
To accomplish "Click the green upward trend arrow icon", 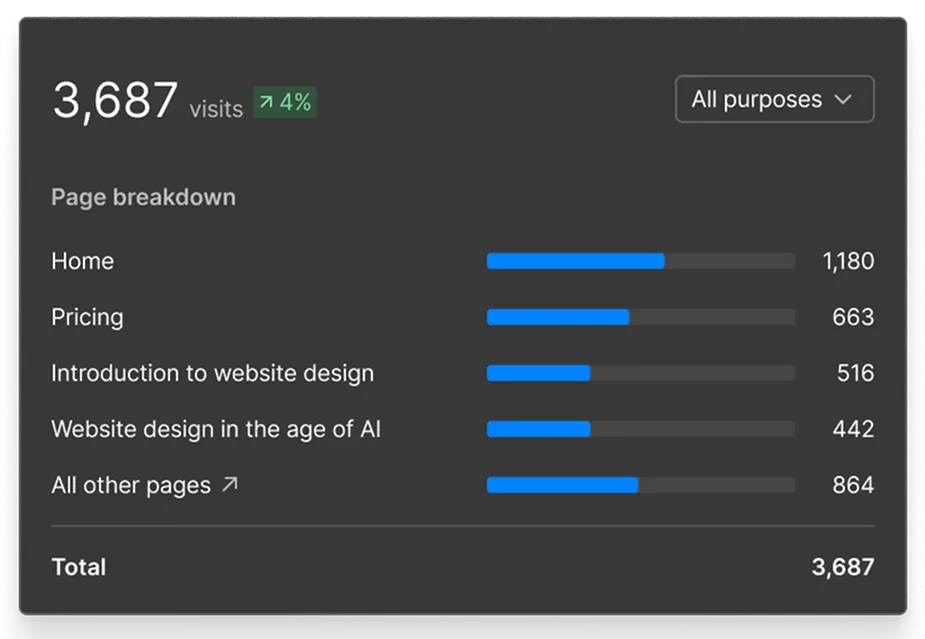I will (265, 101).
